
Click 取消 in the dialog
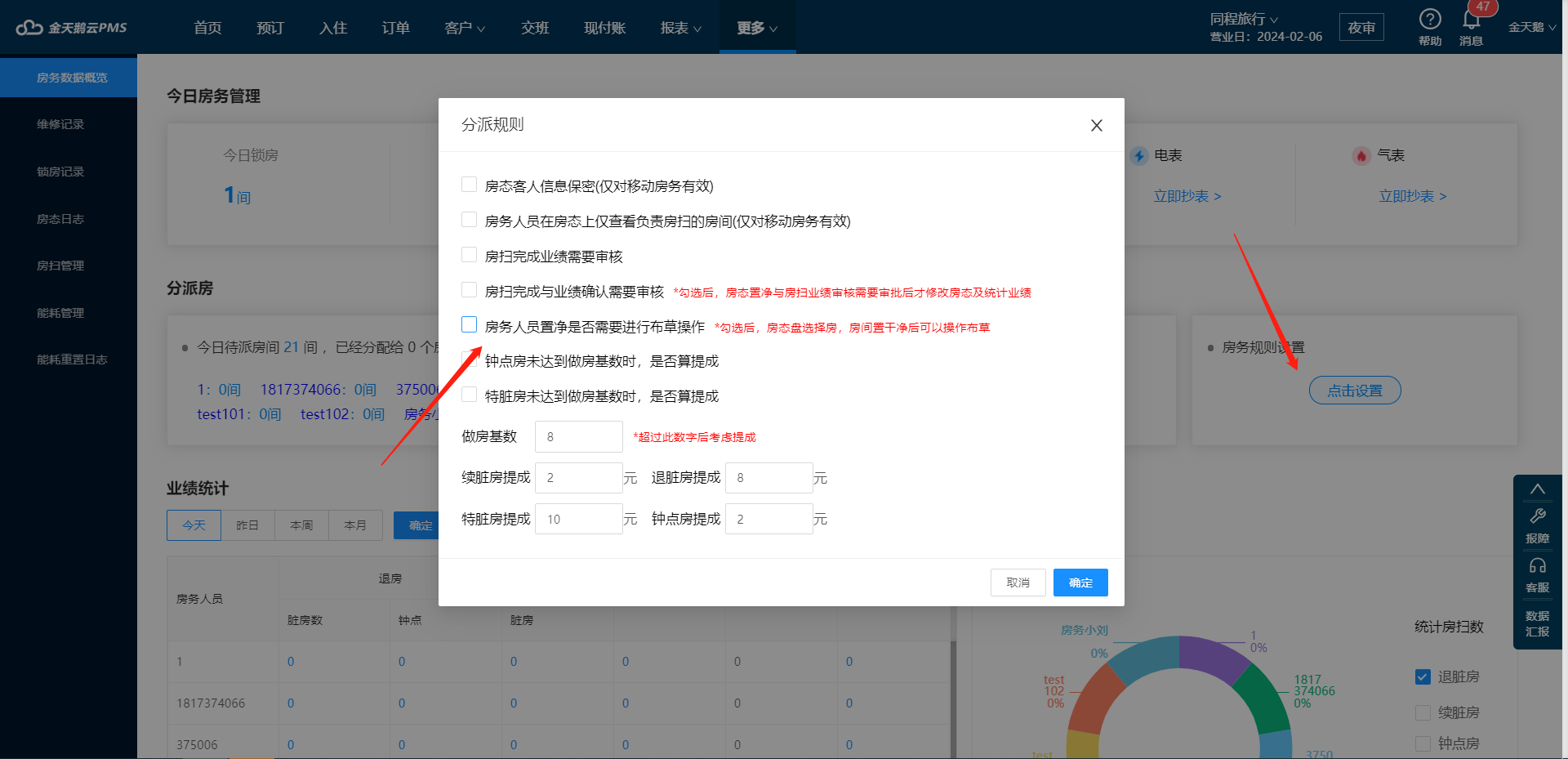point(1018,583)
